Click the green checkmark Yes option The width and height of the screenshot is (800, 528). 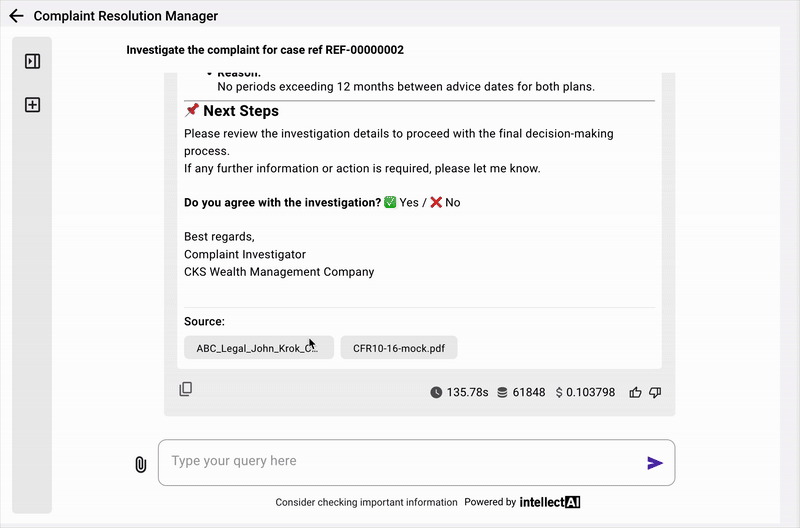[390, 202]
